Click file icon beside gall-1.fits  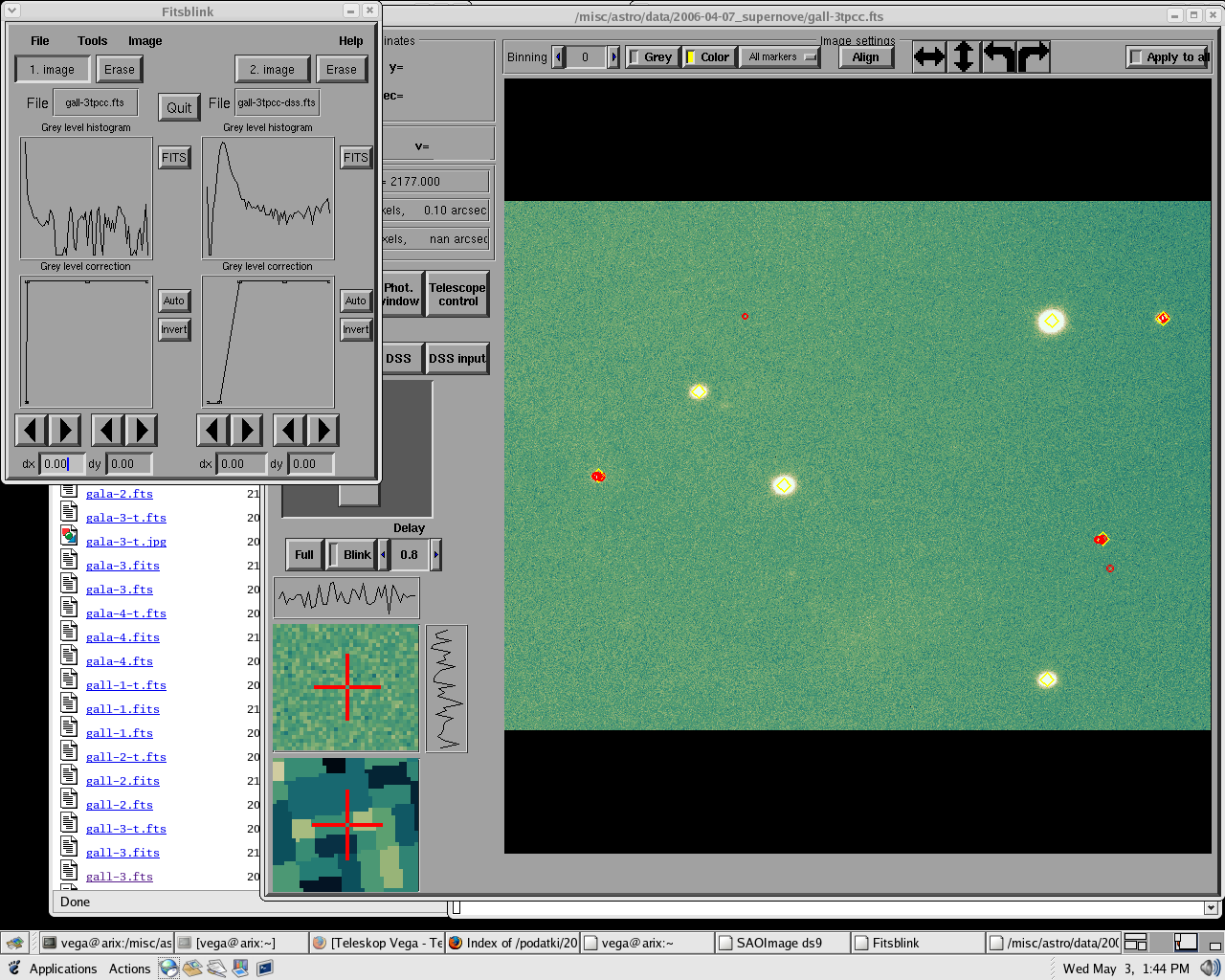pos(69,703)
